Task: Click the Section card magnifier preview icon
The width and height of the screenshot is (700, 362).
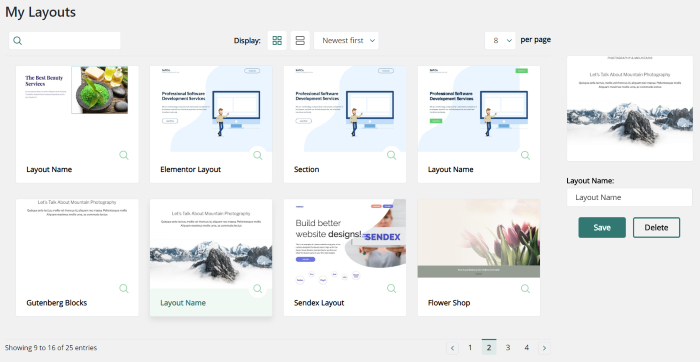Action: click(392, 155)
